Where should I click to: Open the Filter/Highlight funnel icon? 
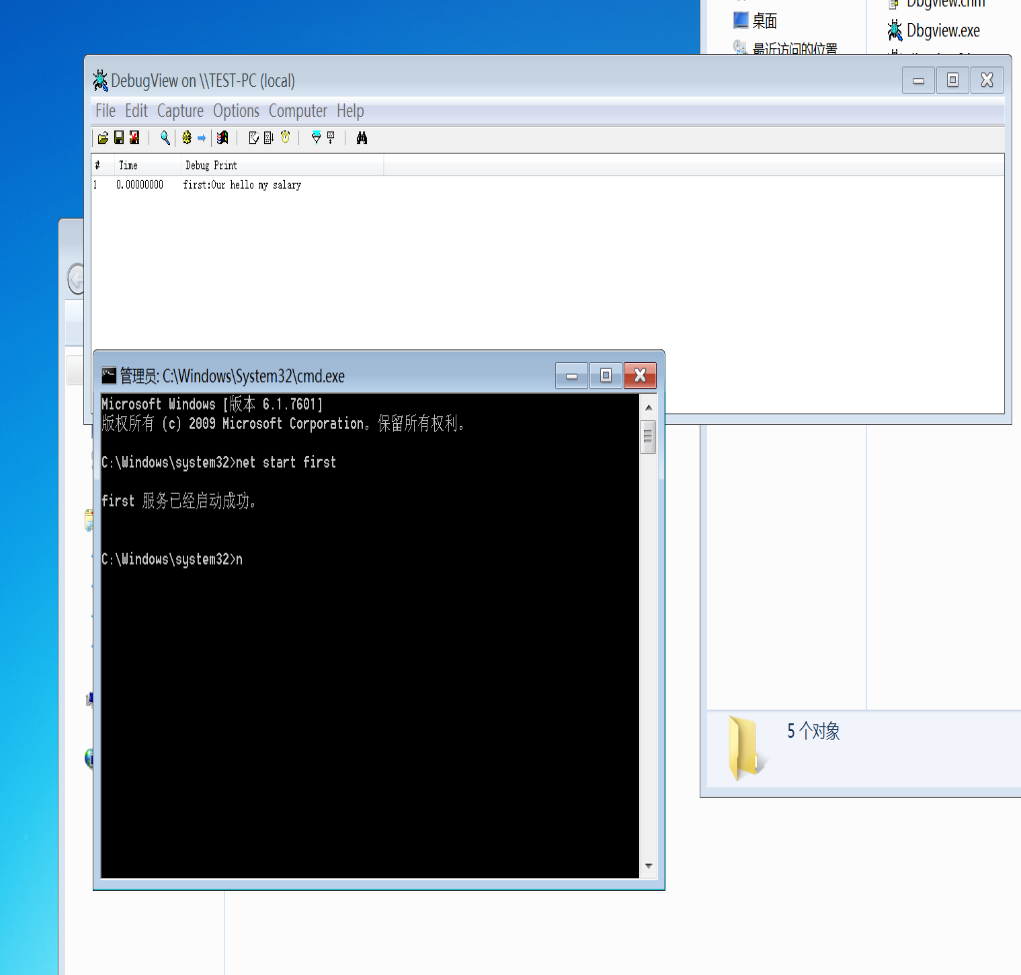point(316,137)
